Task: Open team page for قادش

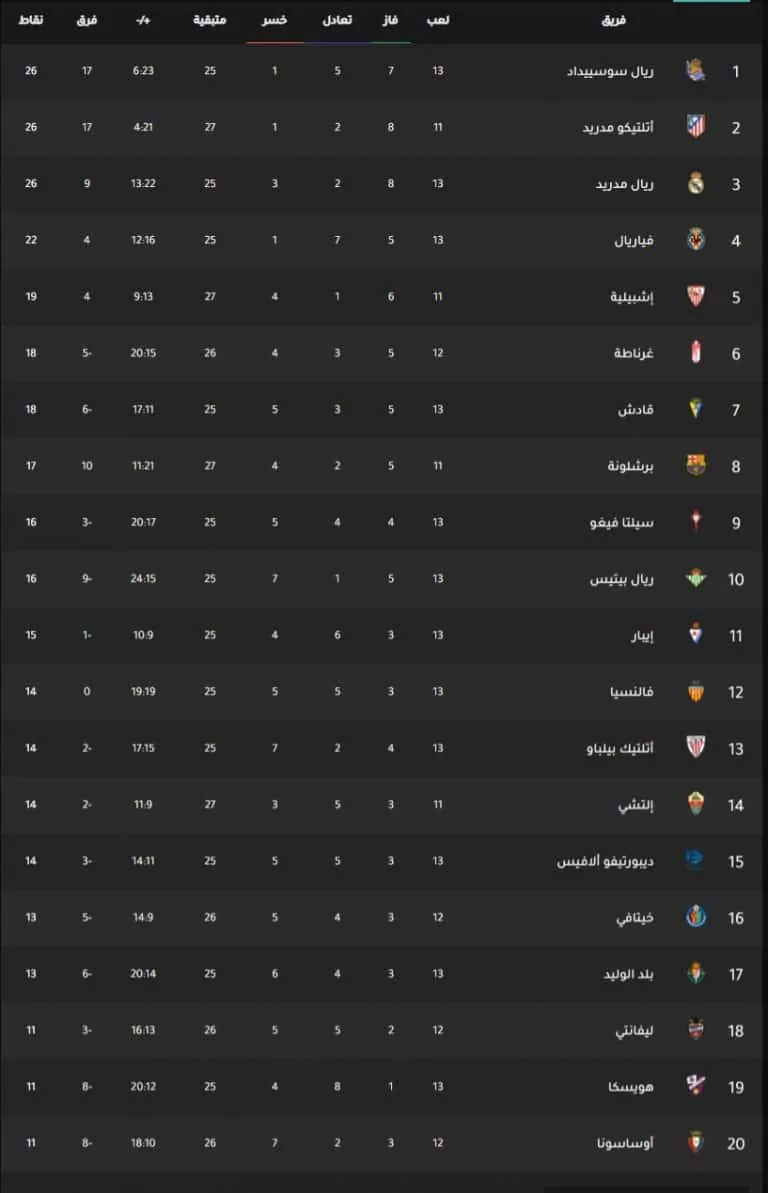Action: tap(636, 409)
